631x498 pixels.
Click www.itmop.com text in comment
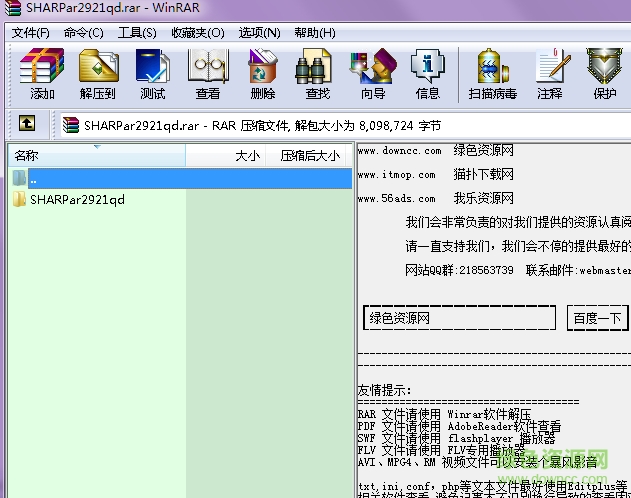(x=396, y=175)
